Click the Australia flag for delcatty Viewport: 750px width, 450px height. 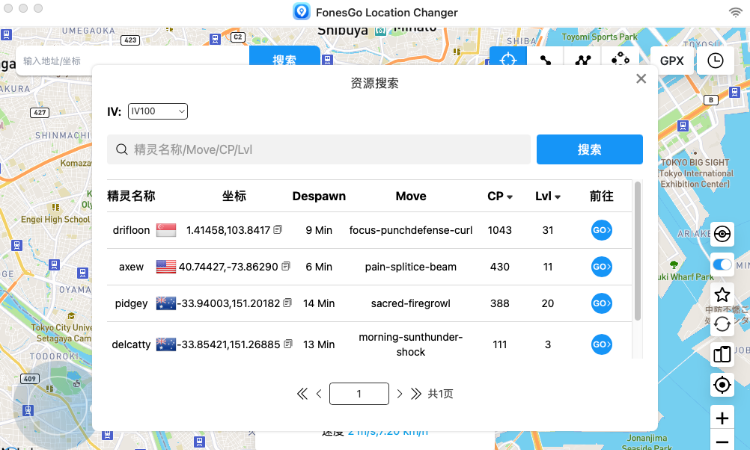166,344
